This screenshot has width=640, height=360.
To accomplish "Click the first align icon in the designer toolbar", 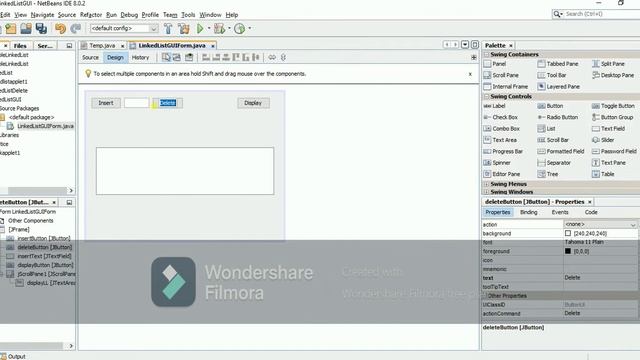I will pyautogui.click(x=206, y=57).
